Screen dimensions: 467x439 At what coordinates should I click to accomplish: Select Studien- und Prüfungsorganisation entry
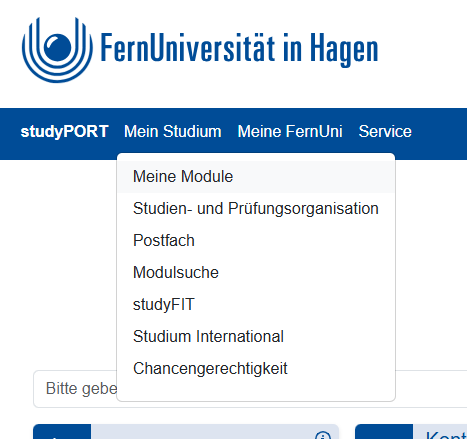pos(256,208)
